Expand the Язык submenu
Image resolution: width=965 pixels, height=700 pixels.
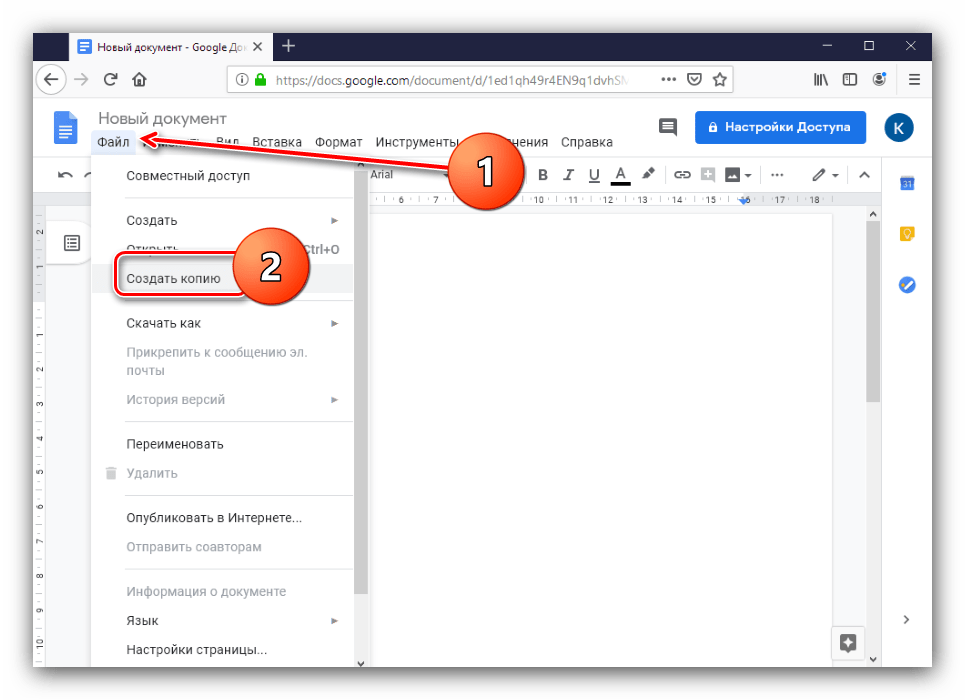click(x=222, y=621)
